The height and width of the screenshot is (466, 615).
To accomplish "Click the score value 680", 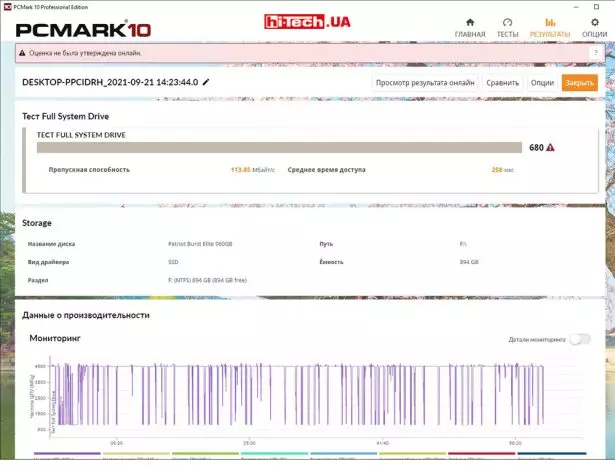I will coord(536,147).
